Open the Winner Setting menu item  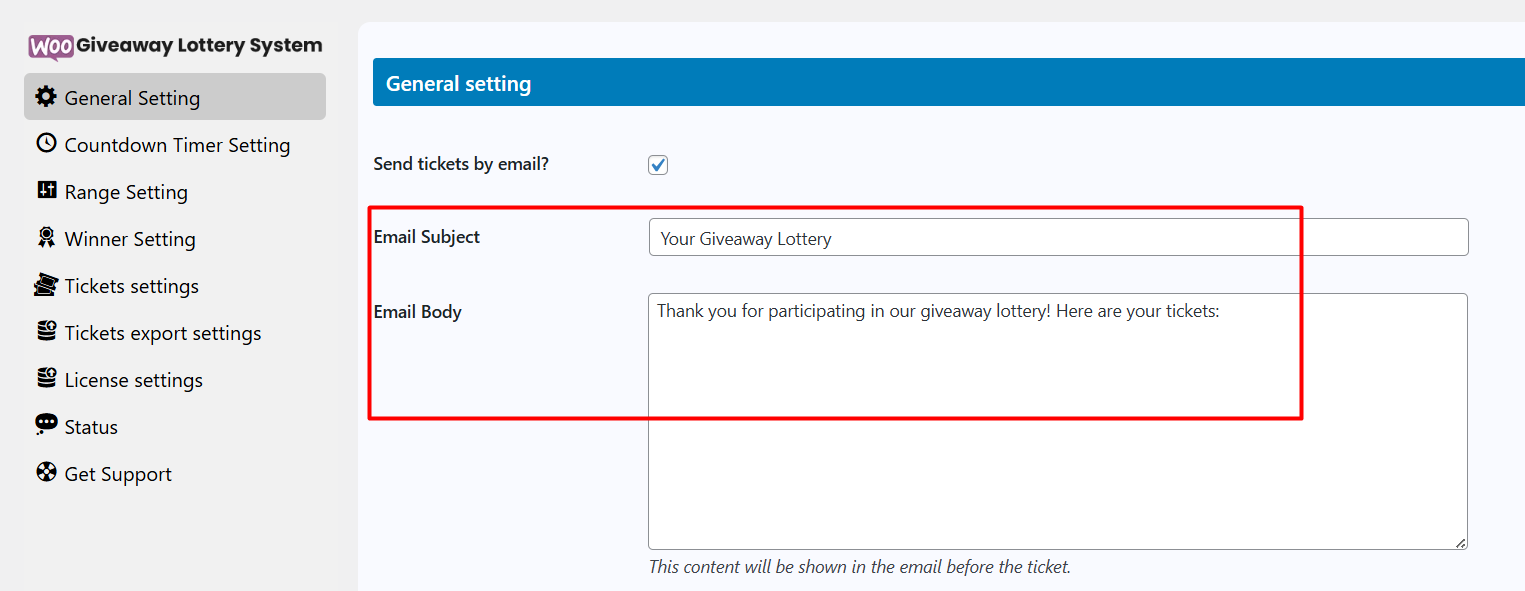(130, 239)
